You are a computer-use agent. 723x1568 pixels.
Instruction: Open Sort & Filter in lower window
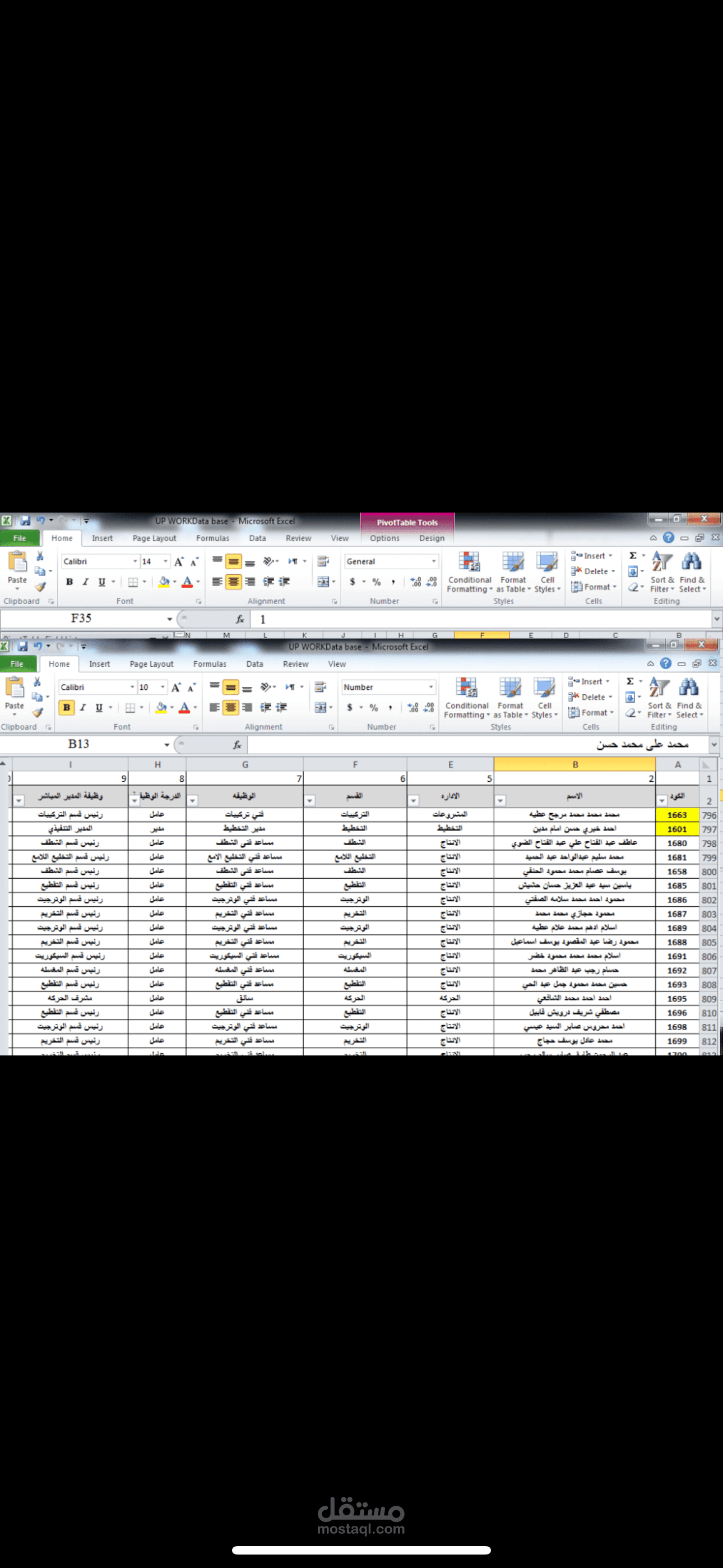tap(659, 698)
